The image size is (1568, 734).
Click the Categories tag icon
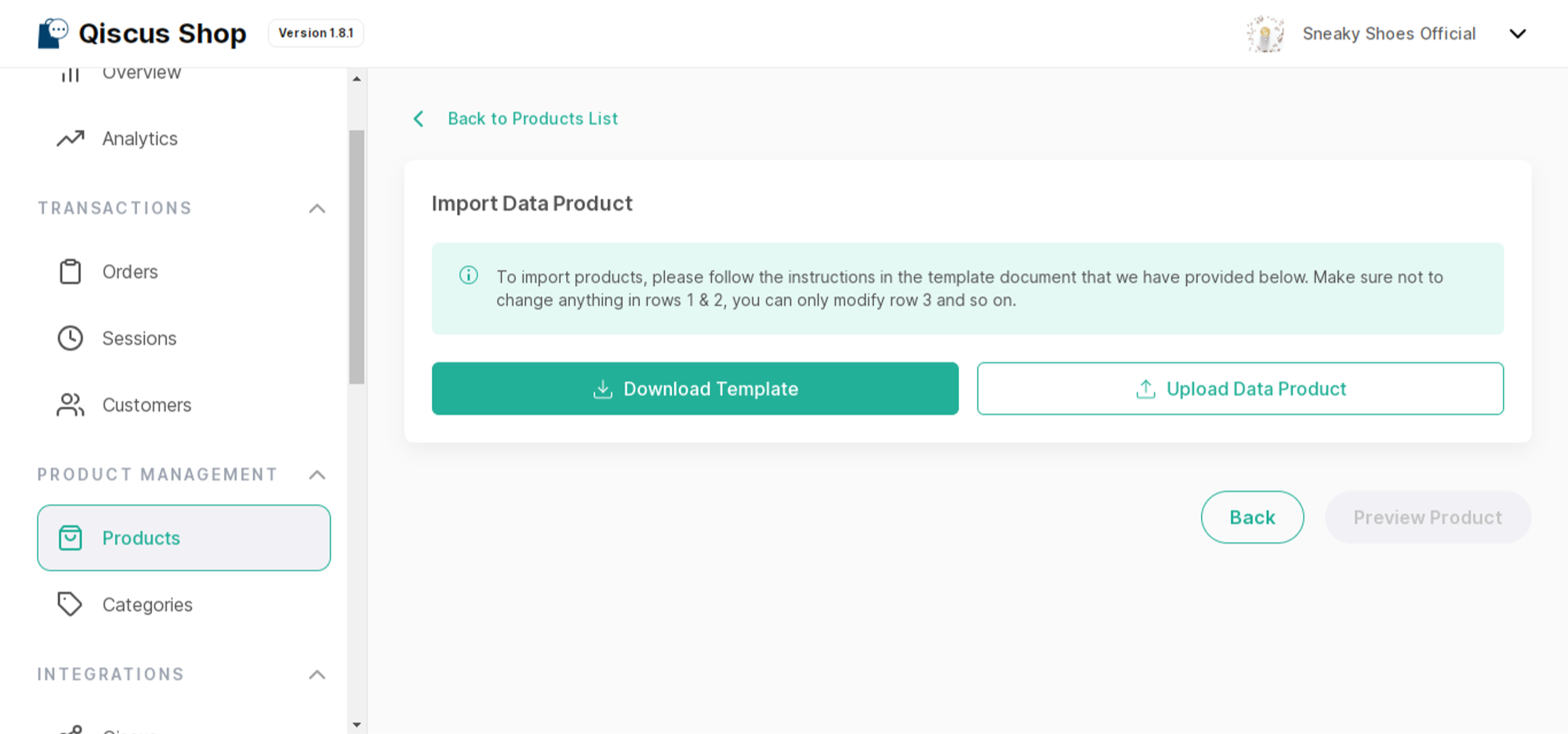click(71, 605)
